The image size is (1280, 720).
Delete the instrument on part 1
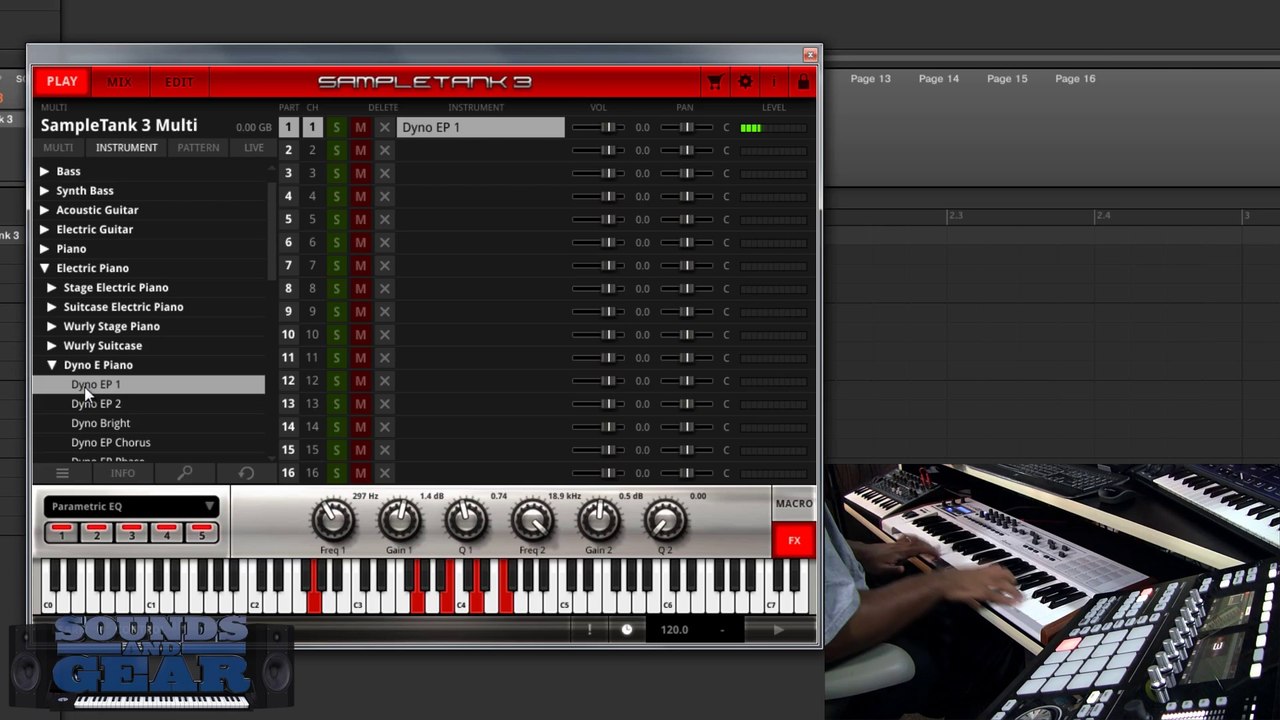tap(384, 128)
